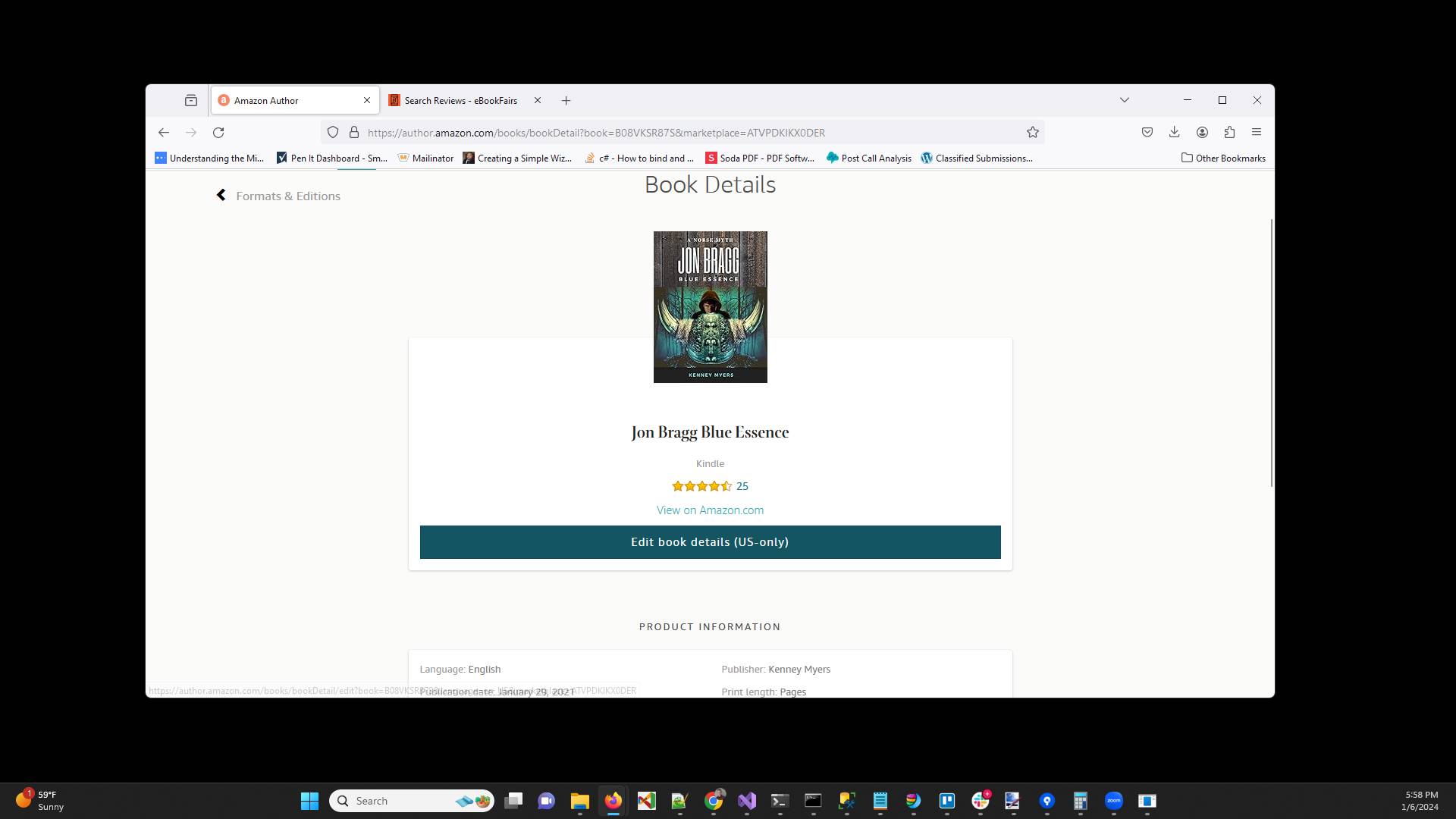The width and height of the screenshot is (1456, 819).
Task: Open the Jon Bragg Blue Essence cover thumbnail
Action: click(710, 306)
